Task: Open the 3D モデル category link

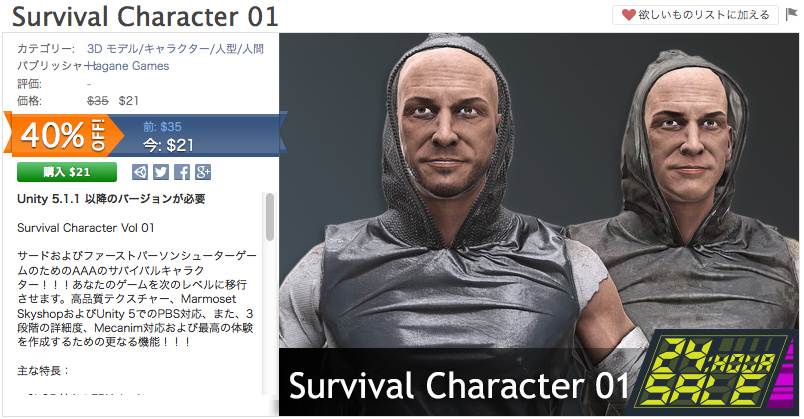Action: (112, 49)
